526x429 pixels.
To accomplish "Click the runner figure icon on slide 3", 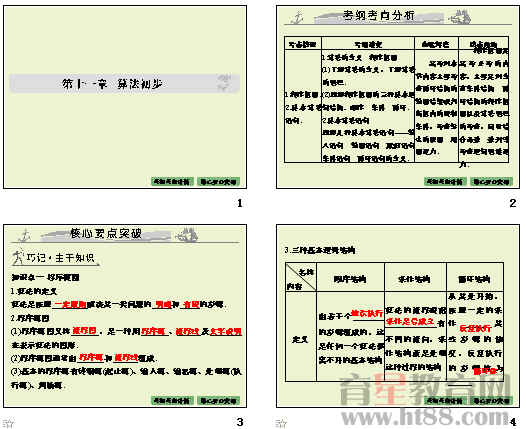I will (x=18, y=257).
